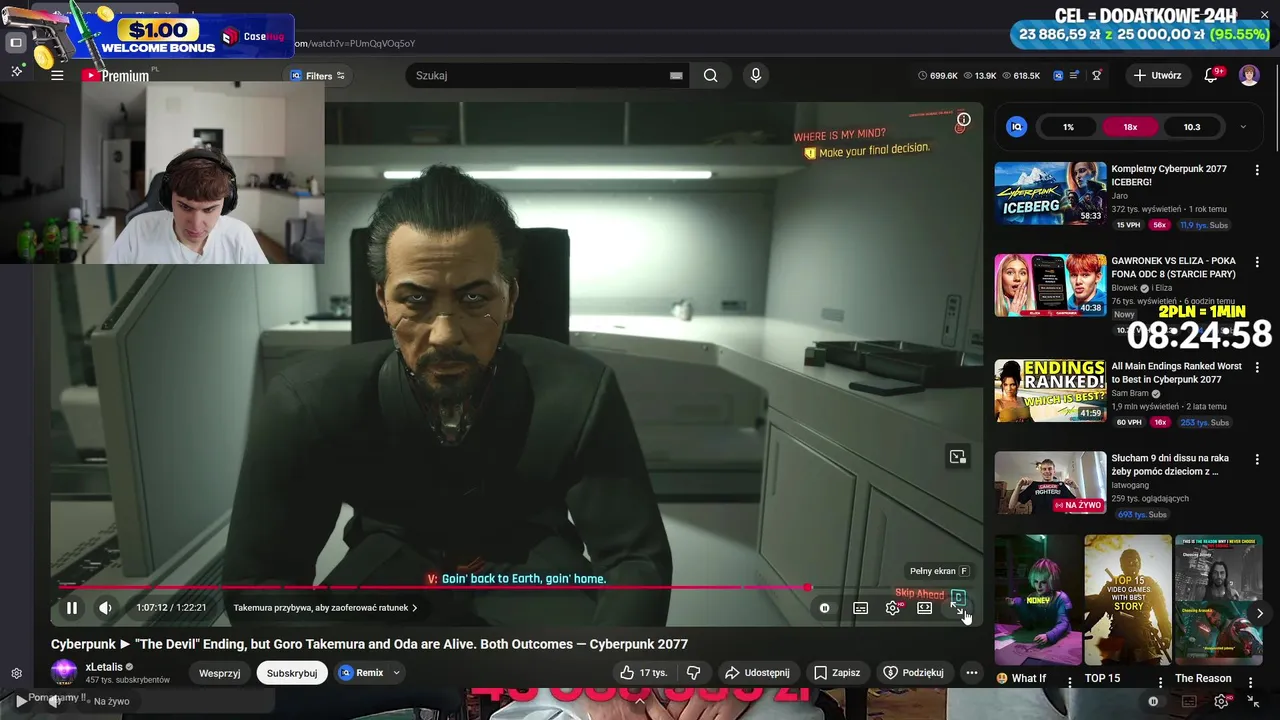Go to YouTube Premium home logo
The width and height of the screenshot is (1280, 720).
pyautogui.click(x=116, y=76)
